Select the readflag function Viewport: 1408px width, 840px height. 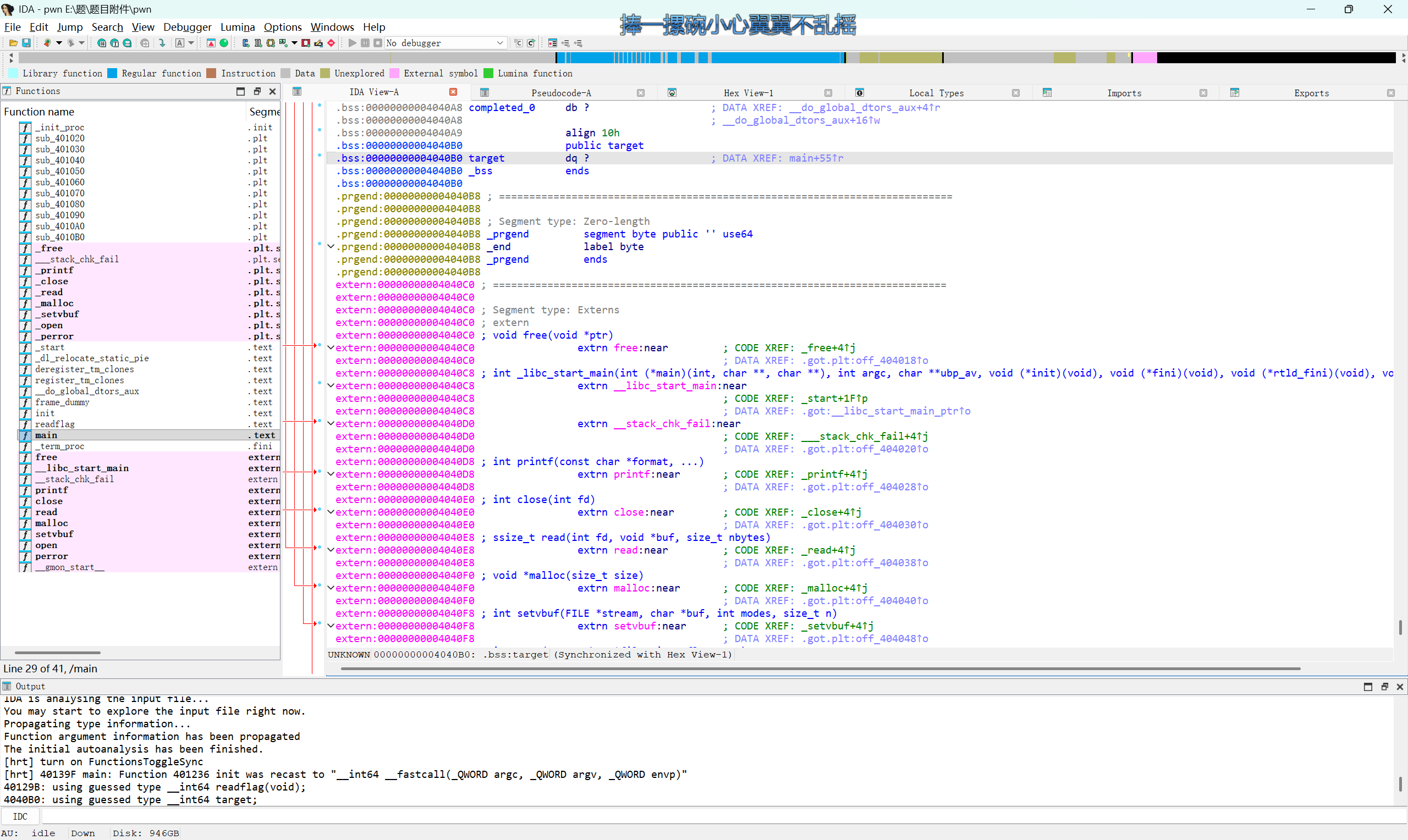click(55, 424)
